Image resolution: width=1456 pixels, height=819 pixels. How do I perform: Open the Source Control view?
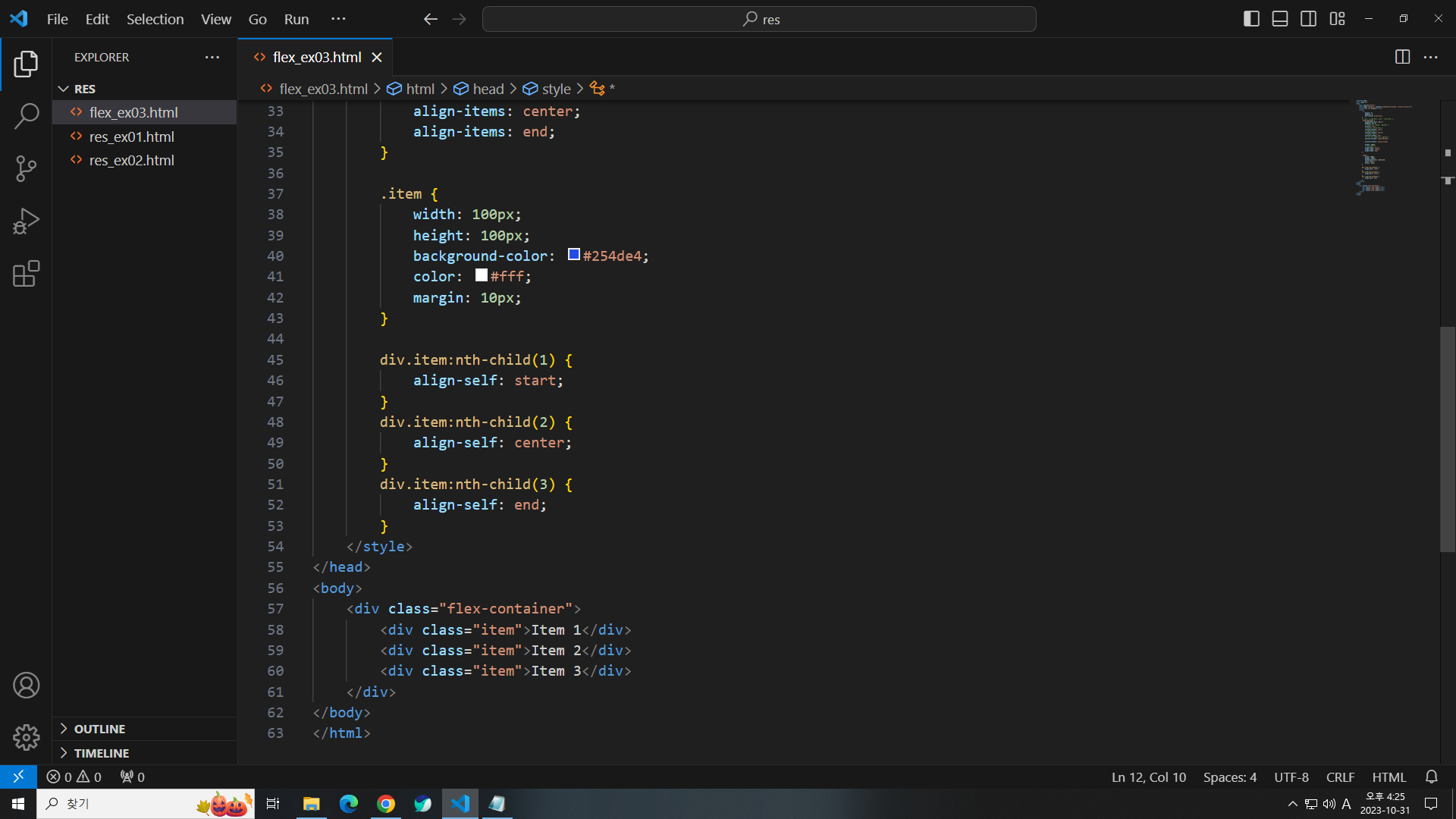[26, 168]
